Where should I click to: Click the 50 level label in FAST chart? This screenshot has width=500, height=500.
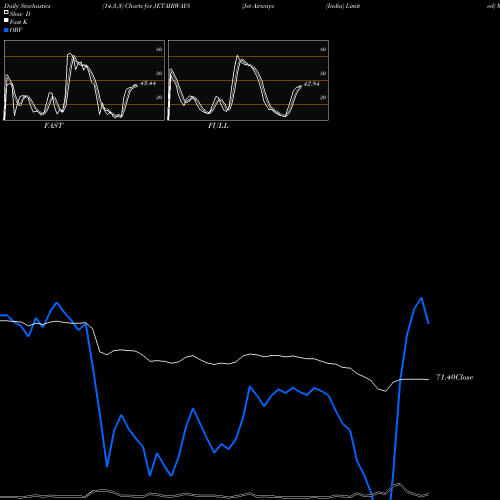pos(159,73)
